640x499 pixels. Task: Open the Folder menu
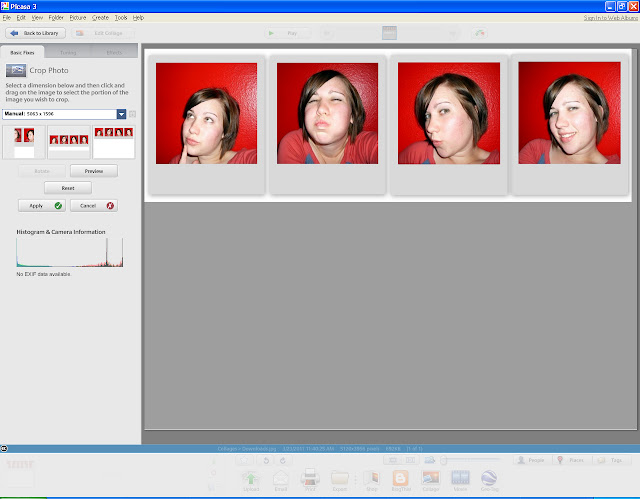[56, 18]
